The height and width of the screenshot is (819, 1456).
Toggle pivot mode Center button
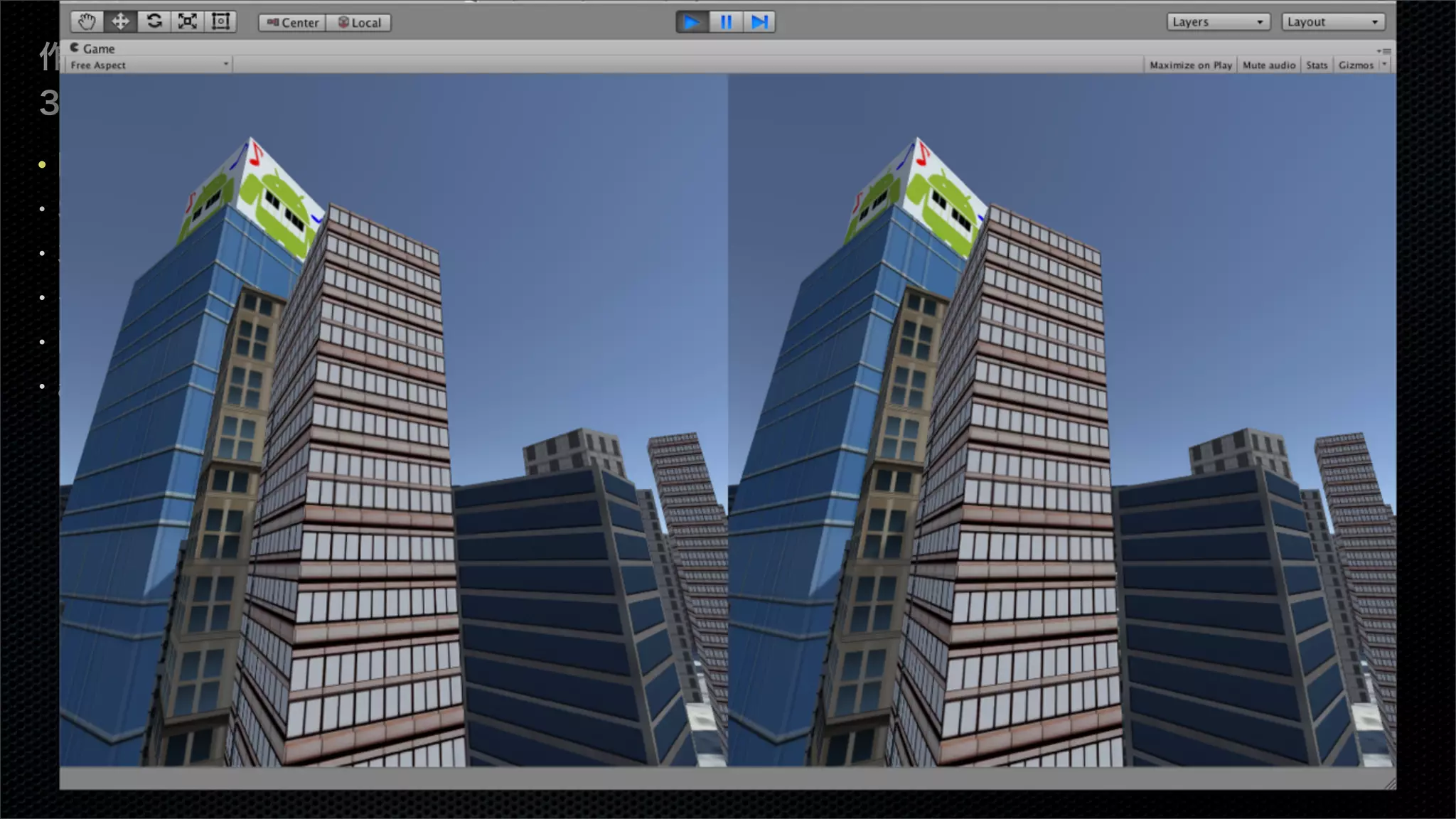click(292, 23)
